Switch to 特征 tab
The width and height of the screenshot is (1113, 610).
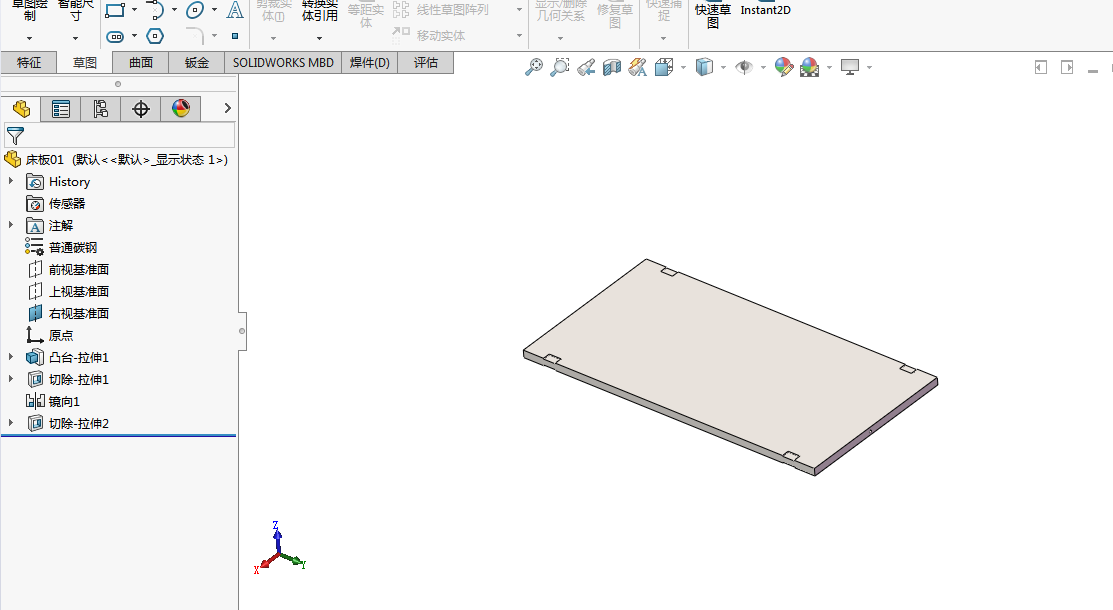click(x=28, y=62)
